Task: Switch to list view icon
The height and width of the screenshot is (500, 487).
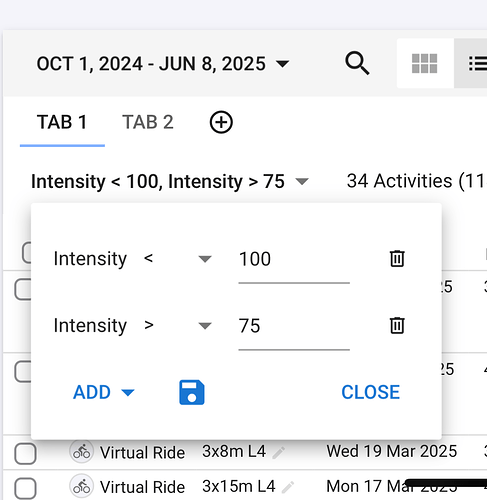Action: (473, 63)
